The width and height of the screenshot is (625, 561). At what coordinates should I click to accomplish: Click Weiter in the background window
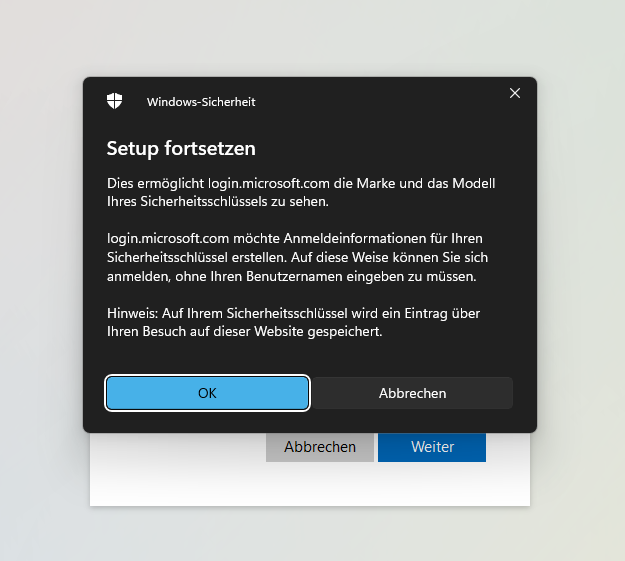coord(432,447)
